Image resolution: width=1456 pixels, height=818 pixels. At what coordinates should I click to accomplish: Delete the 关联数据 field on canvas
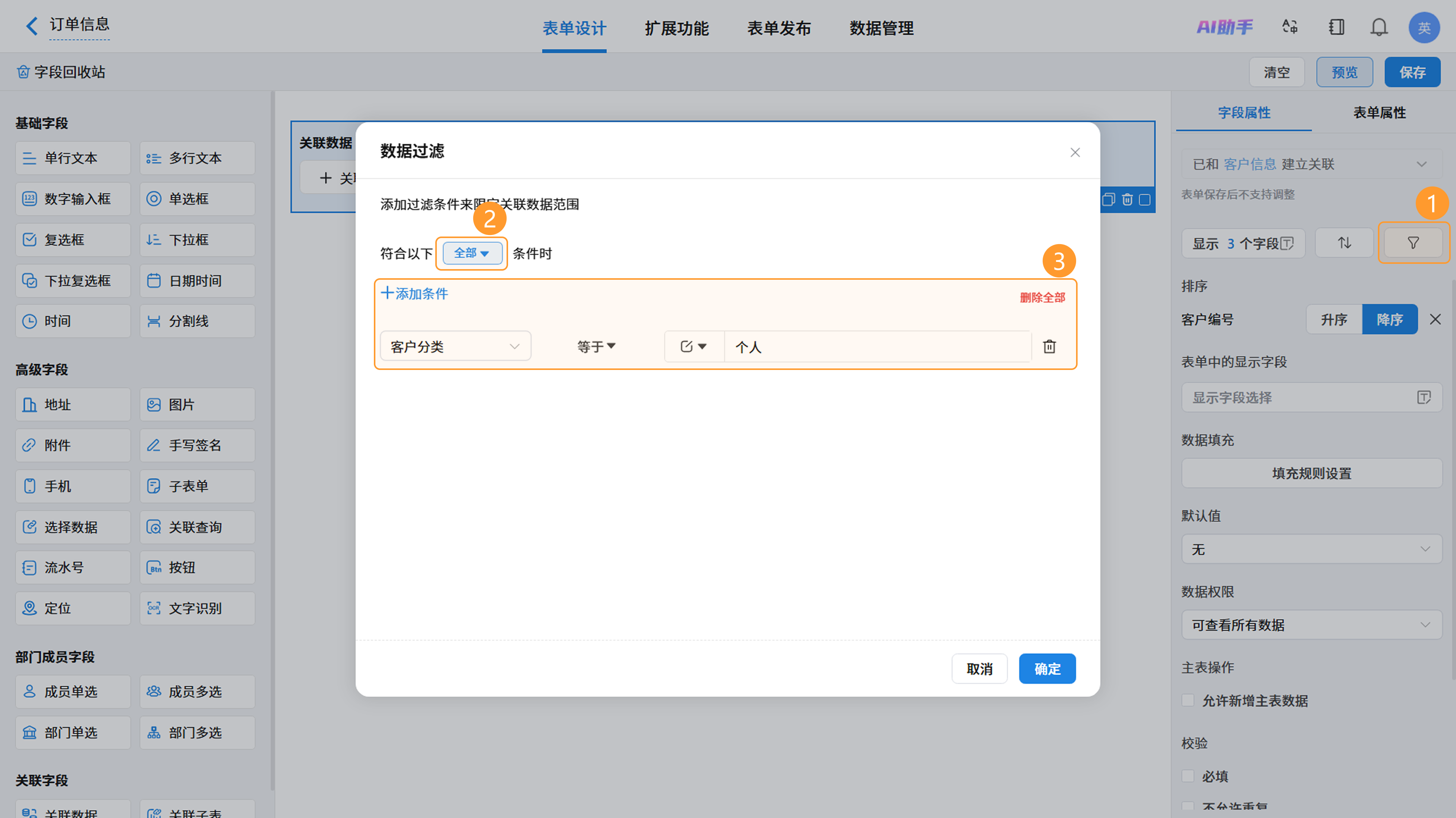1127,199
